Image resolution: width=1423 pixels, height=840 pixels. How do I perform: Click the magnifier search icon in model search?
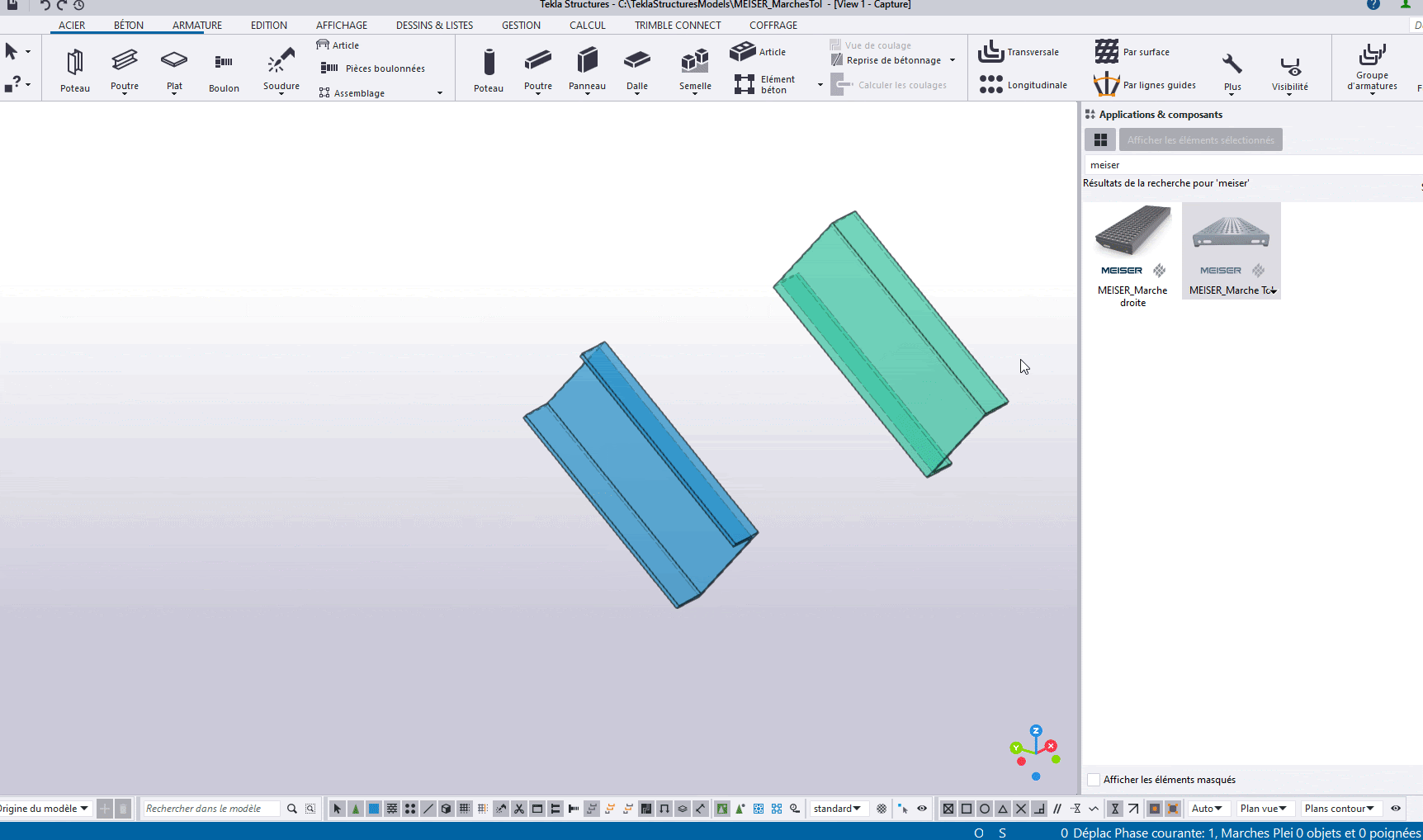pyautogui.click(x=292, y=809)
